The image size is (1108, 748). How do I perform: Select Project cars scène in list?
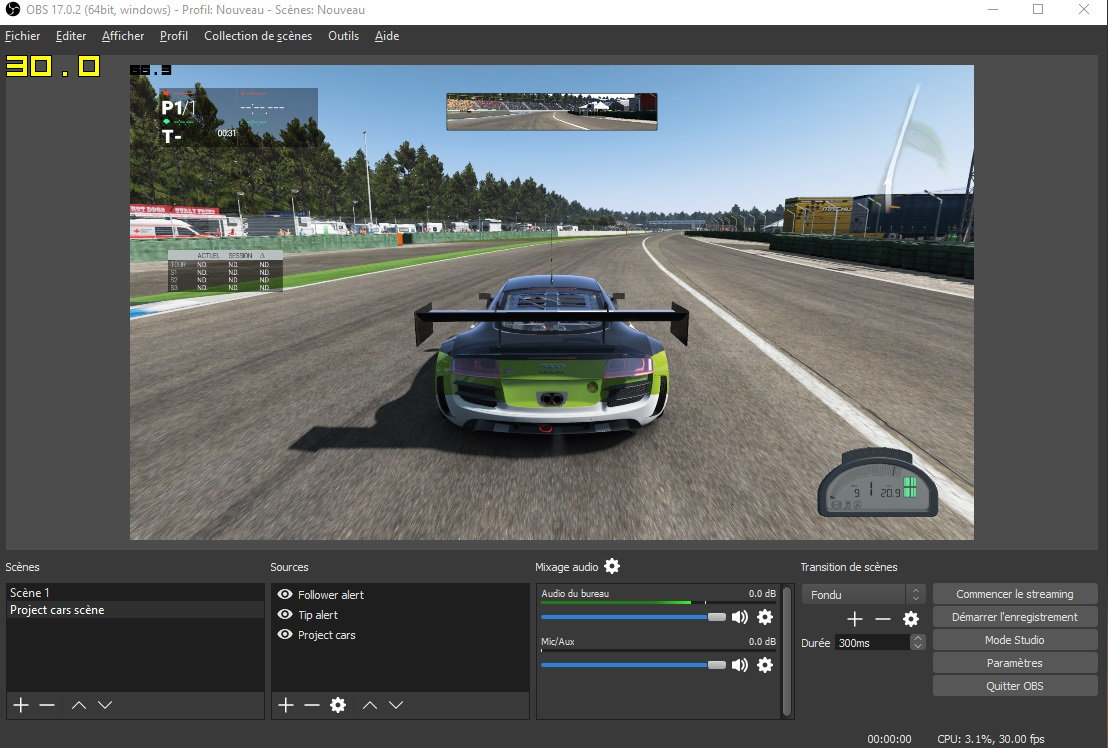[x=135, y=610]
